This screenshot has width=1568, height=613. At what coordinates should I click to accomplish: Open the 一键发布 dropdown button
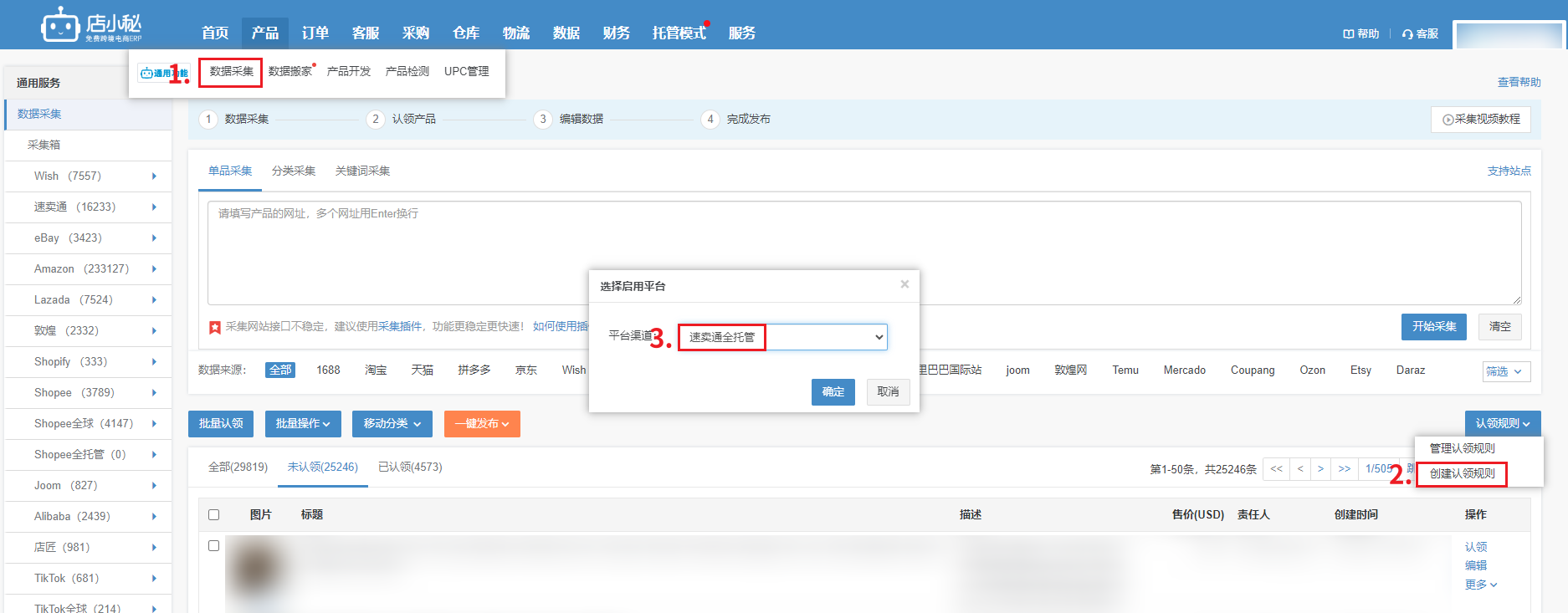click(x=482, y=424)
